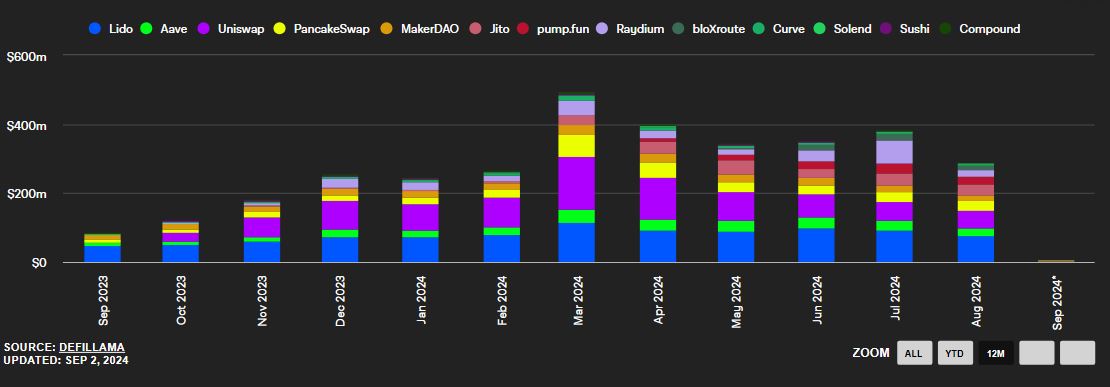Set zoom to 12M

996,353
